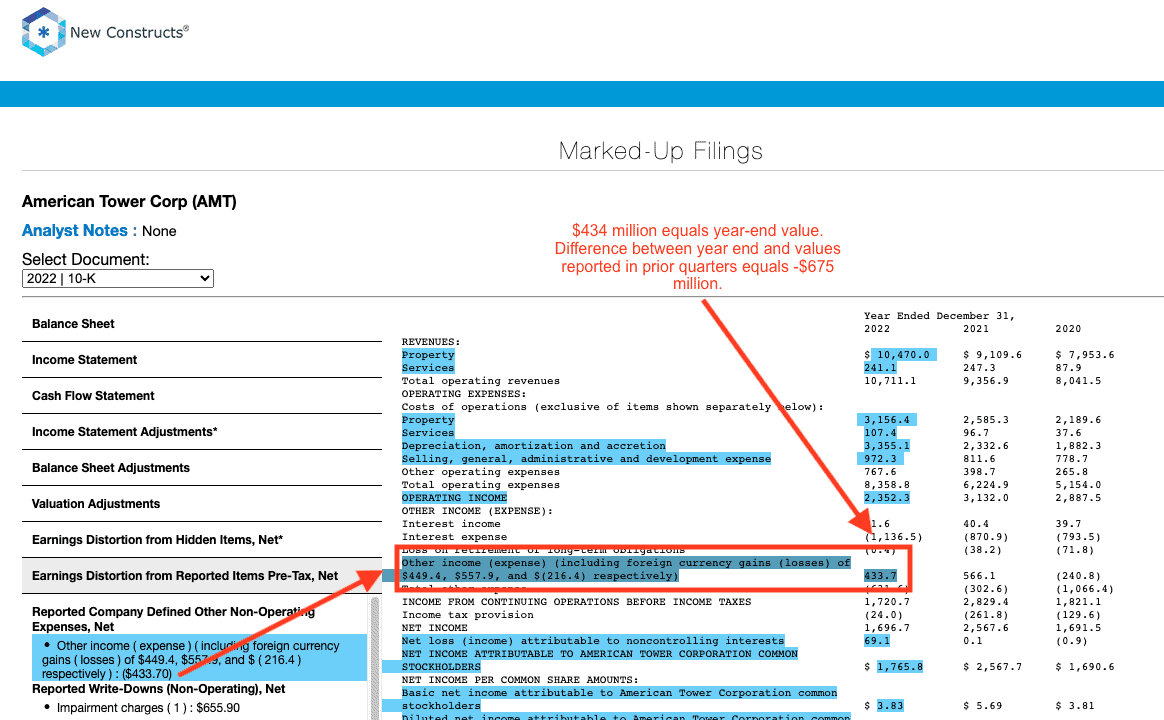Click the highlighted OPERATING INCOME label
Viewport: 1164px width, 720px height.
(x=454, y=498)
